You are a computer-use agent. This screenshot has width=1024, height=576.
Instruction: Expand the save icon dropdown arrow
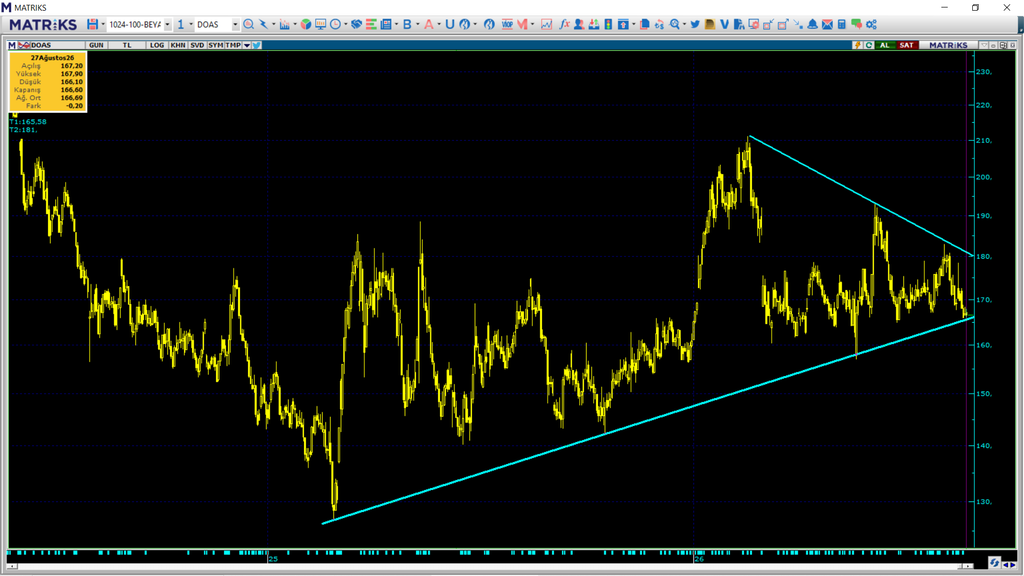tap(103, 24)
